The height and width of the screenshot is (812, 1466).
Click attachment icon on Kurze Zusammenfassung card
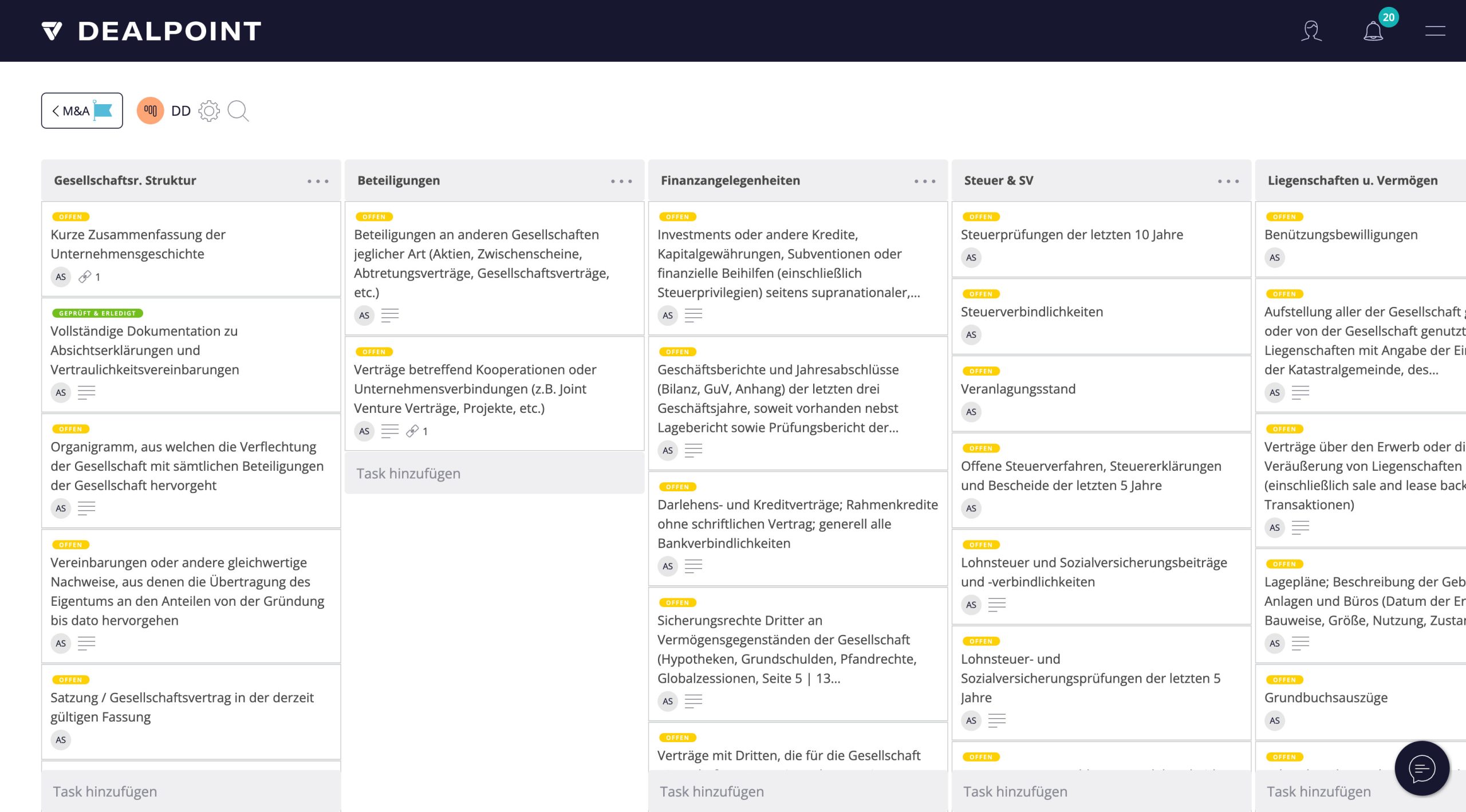pos(85,277)
